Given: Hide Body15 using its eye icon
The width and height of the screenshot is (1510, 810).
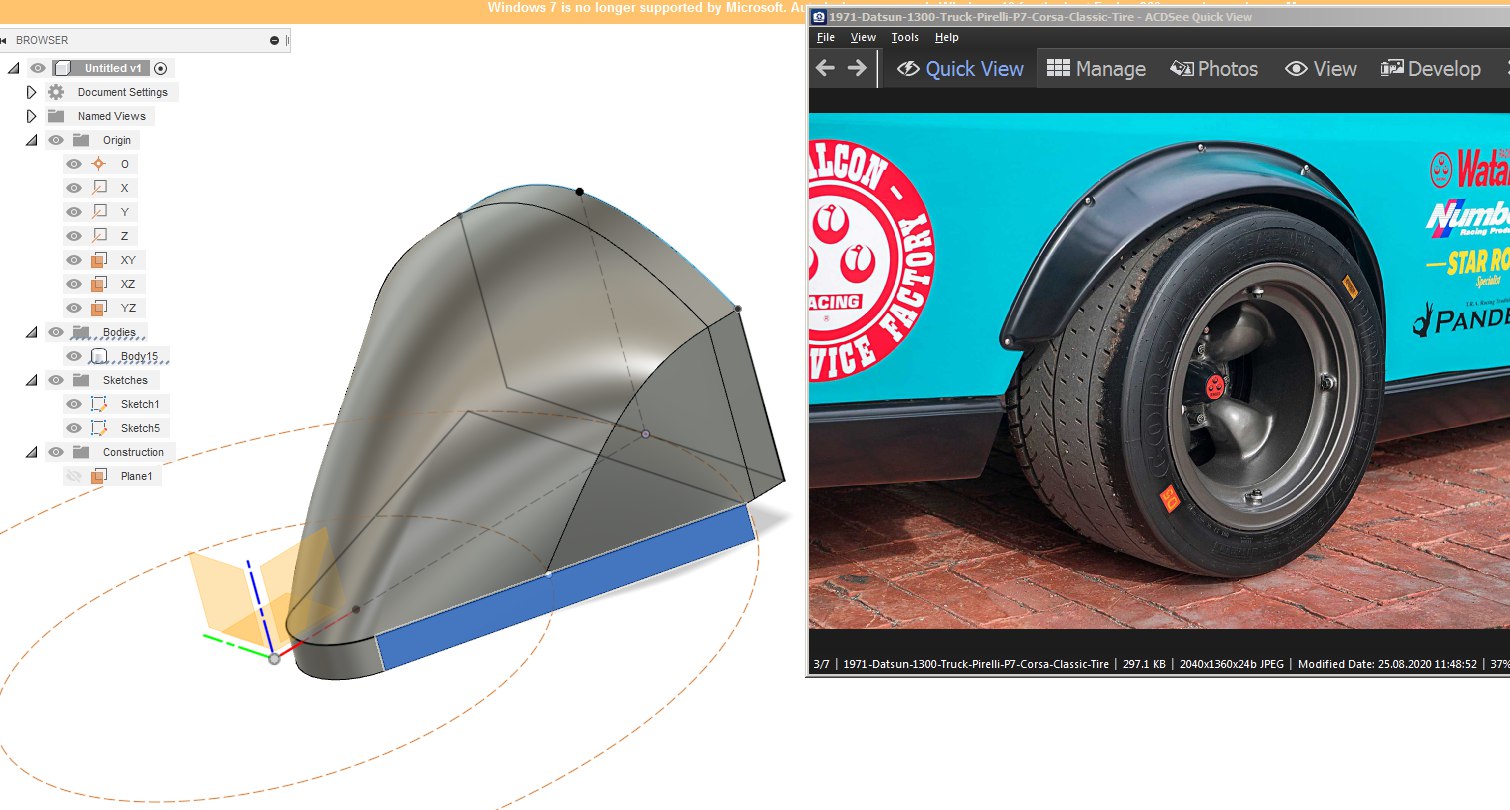Looking at the screenshot, I should (73, 356).
